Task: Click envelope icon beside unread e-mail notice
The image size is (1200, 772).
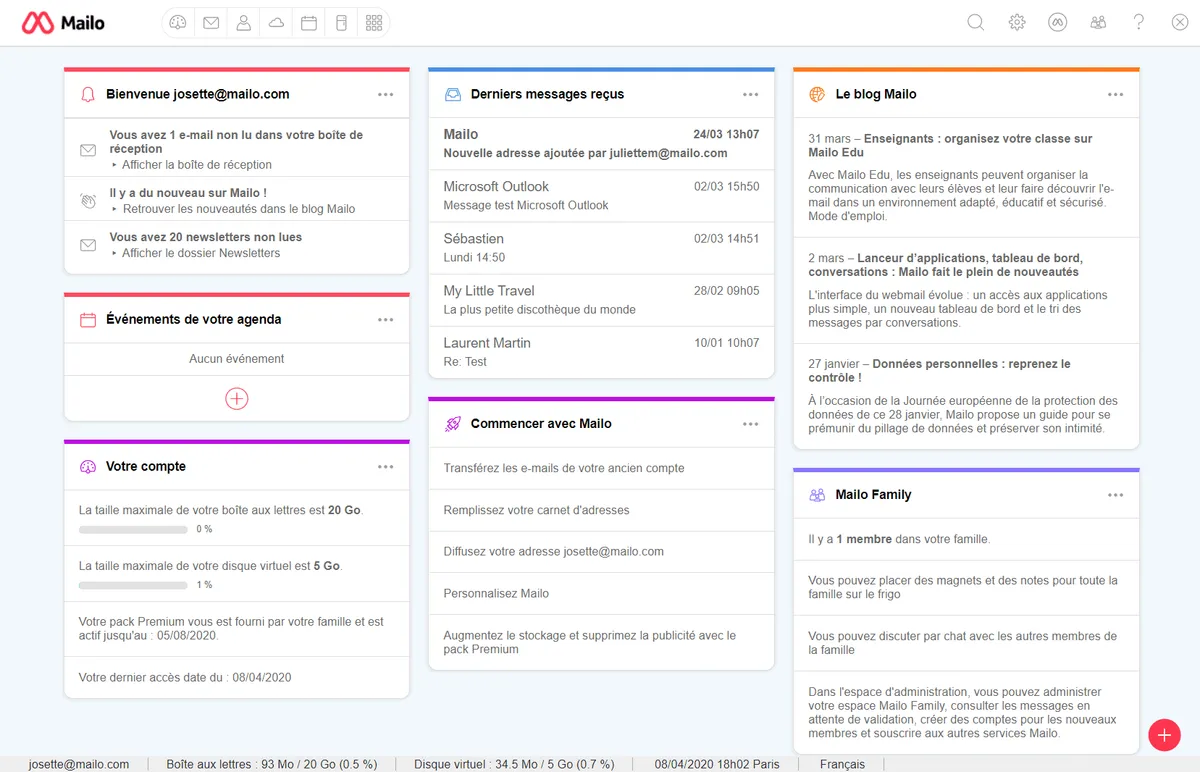Action: point(88,150)
